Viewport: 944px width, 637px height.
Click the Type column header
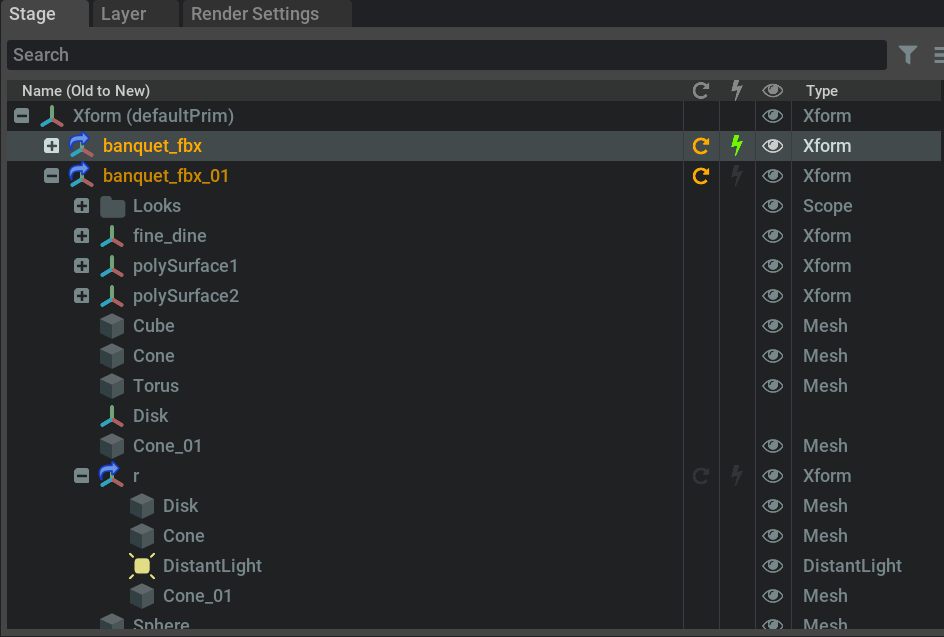pos(822,91)
